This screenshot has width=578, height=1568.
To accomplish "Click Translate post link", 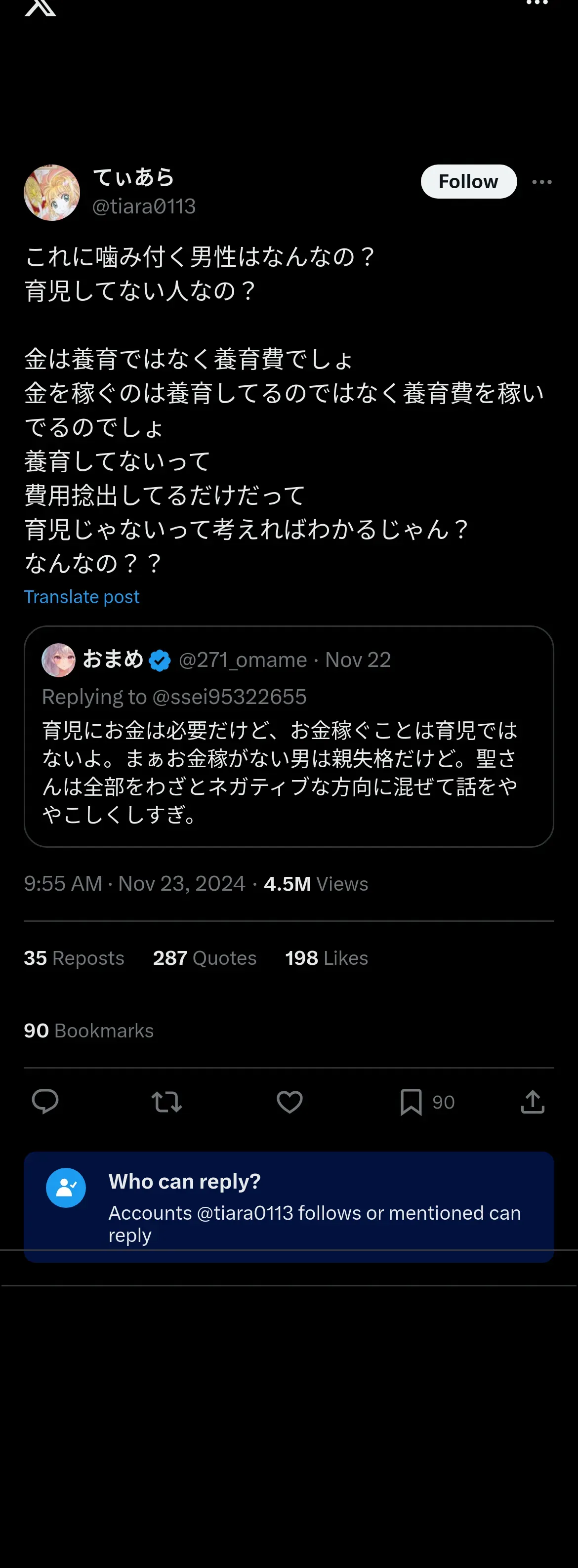I will [82, 597].
